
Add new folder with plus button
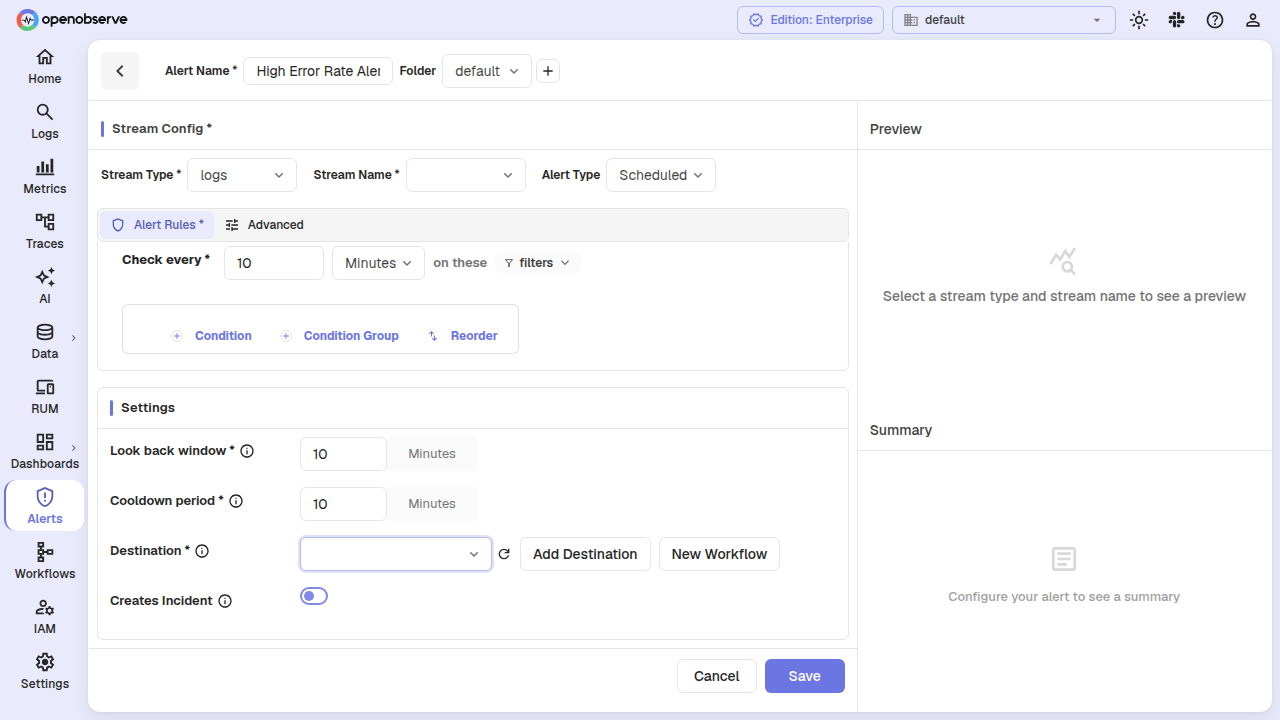pyautogui.click(x=548, y=71)
